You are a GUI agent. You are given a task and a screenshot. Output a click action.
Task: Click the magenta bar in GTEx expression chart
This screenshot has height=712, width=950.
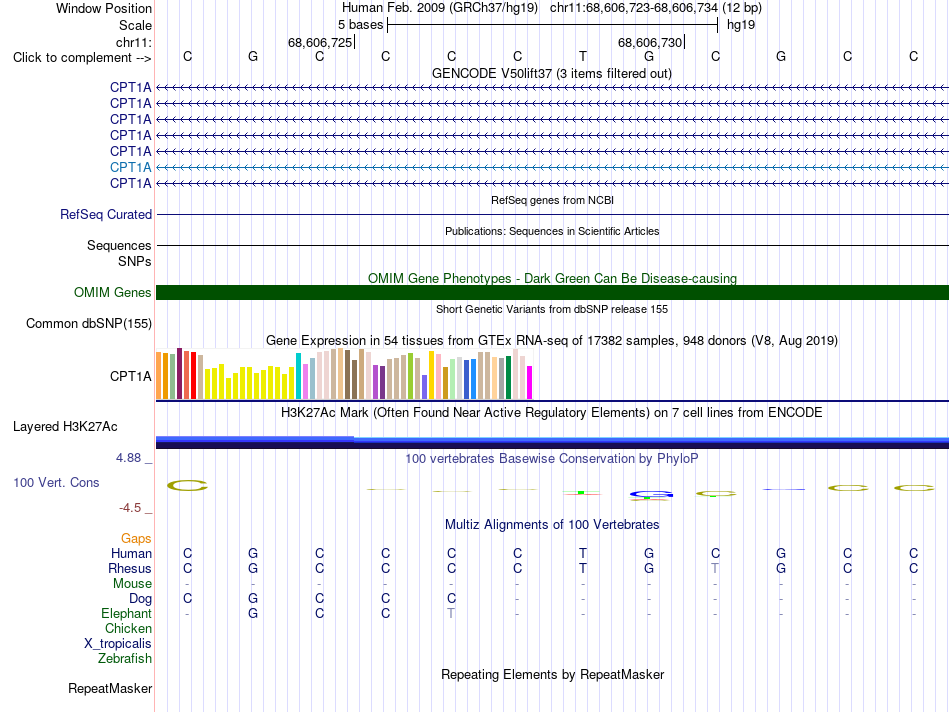coord(530,382)
